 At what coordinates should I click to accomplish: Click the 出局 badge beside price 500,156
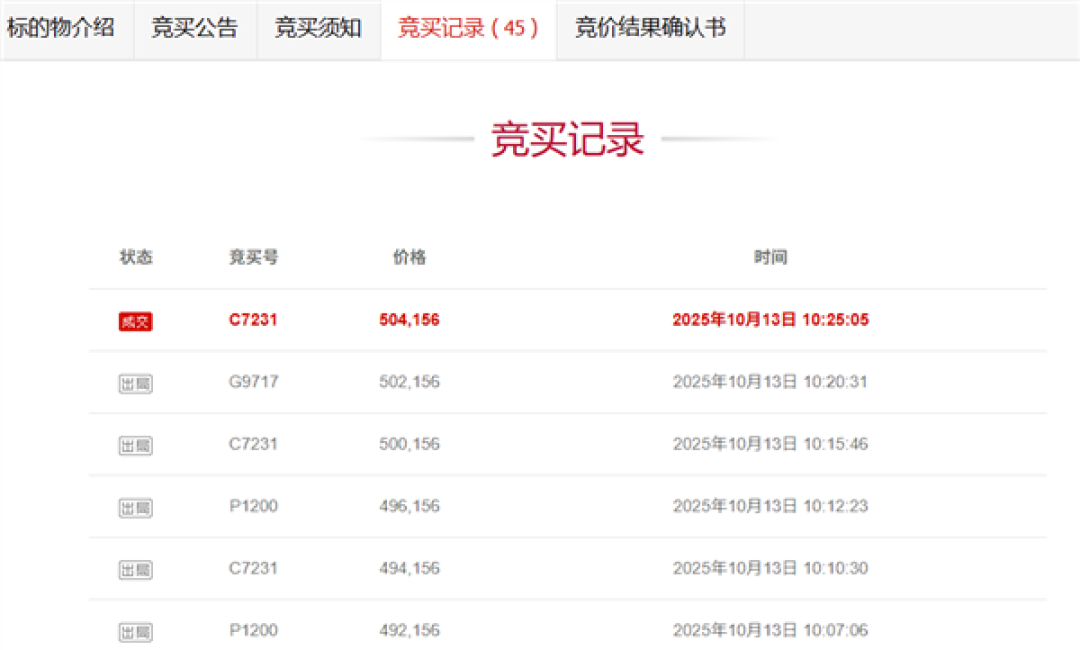135,445
